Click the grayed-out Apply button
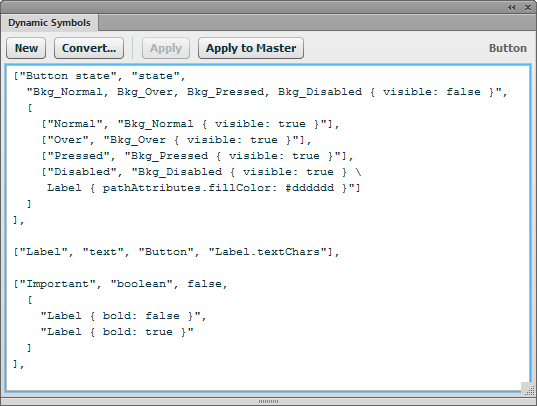Image resolution: width=537 pixels, height=406 pixels. click(166, 48)
